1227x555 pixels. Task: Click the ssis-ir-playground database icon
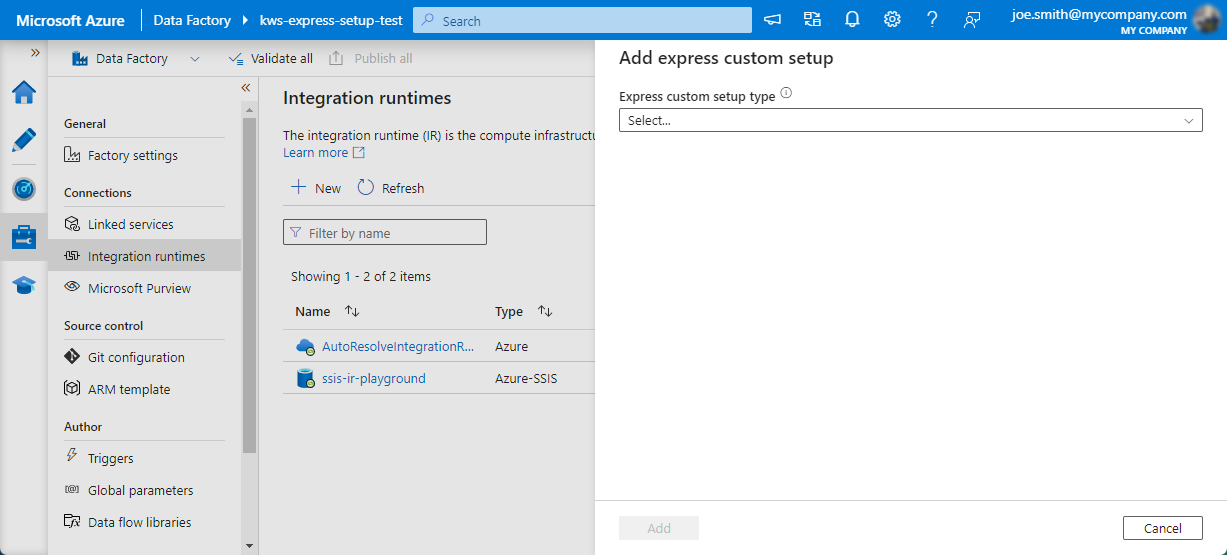tap(305, 379)
